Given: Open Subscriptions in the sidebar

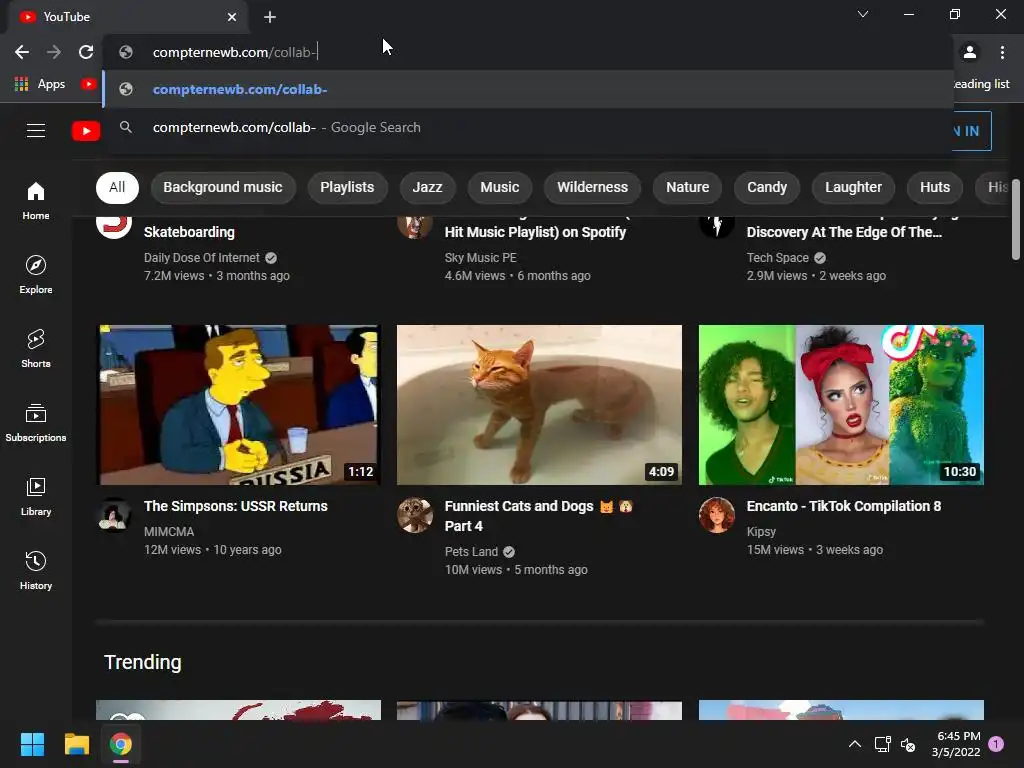Looking at the screenshot, I should coord(36,423).
